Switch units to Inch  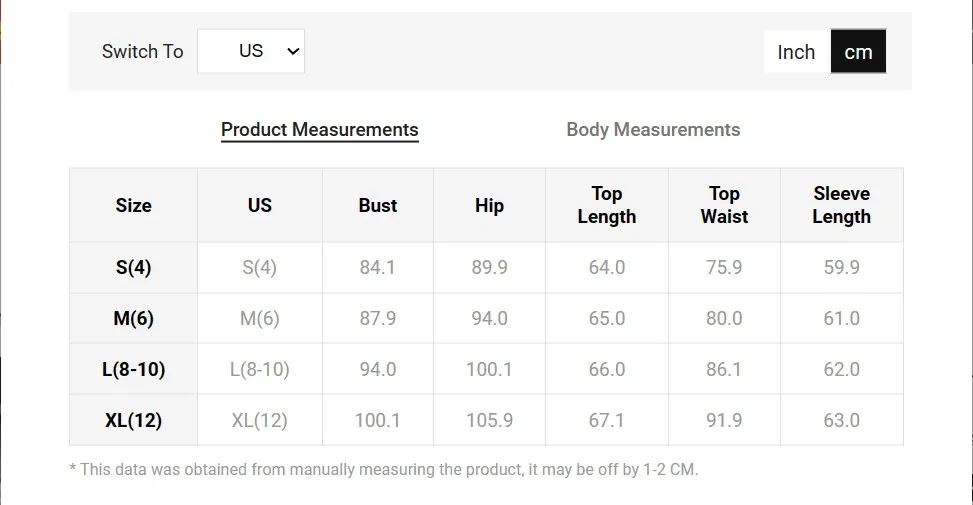tap(797, 51)
